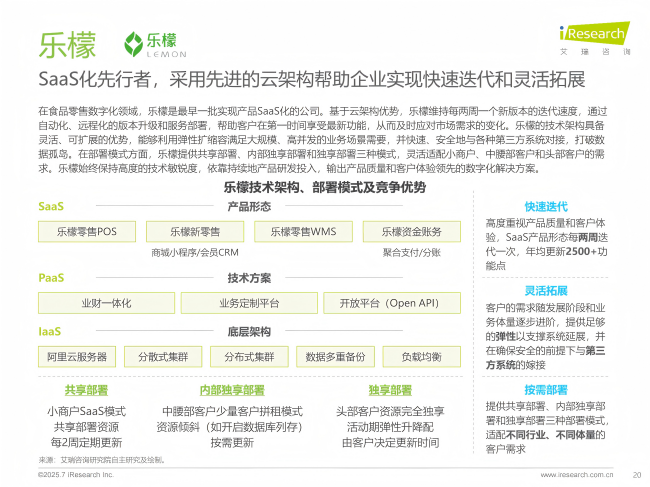Select the 业财一体化 box
Image resolution: width=650 pixels, height=487 pixels.
[107, 303]
